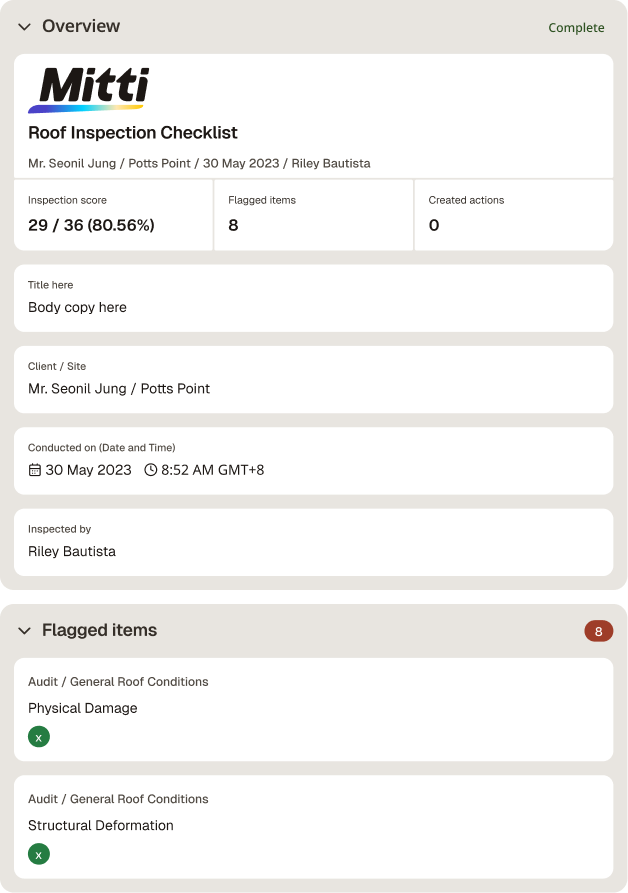Open the Inspection score card
This screenshot has width=628, height=893.
click(x=113, y=215)
